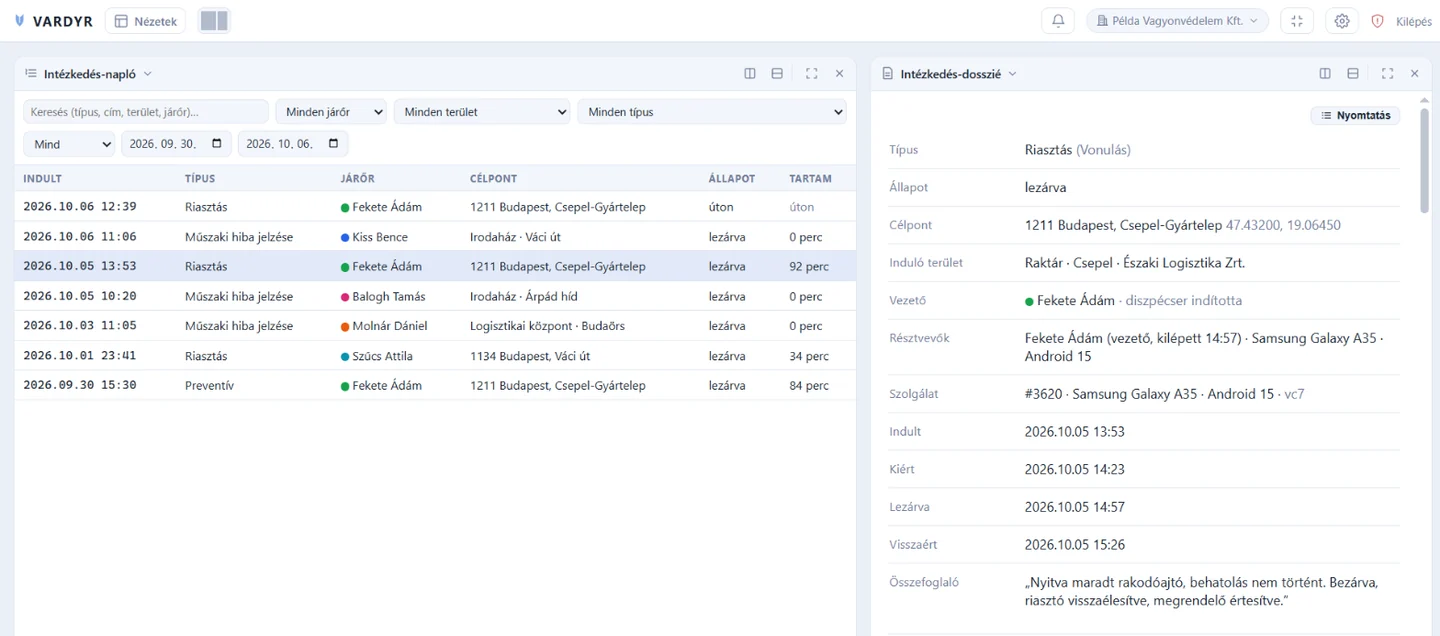Sort the table by the JÁRŐR column
The image size is (1440, 636).
click(357, 179)
